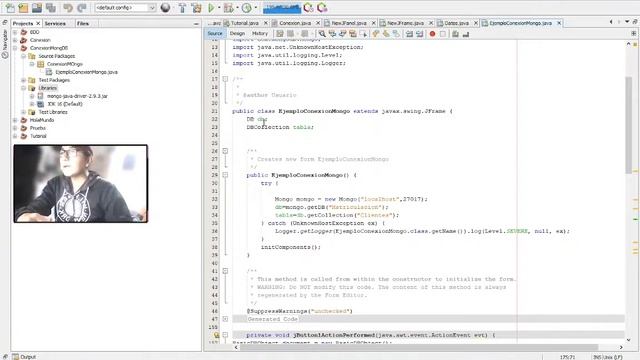Click the Stop macro recording square icon

pos(443,34)
